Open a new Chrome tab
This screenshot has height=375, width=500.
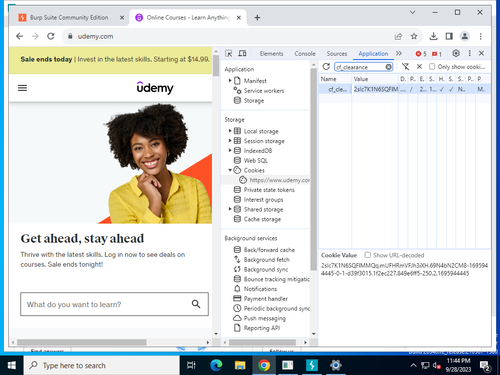coord(257,18)
